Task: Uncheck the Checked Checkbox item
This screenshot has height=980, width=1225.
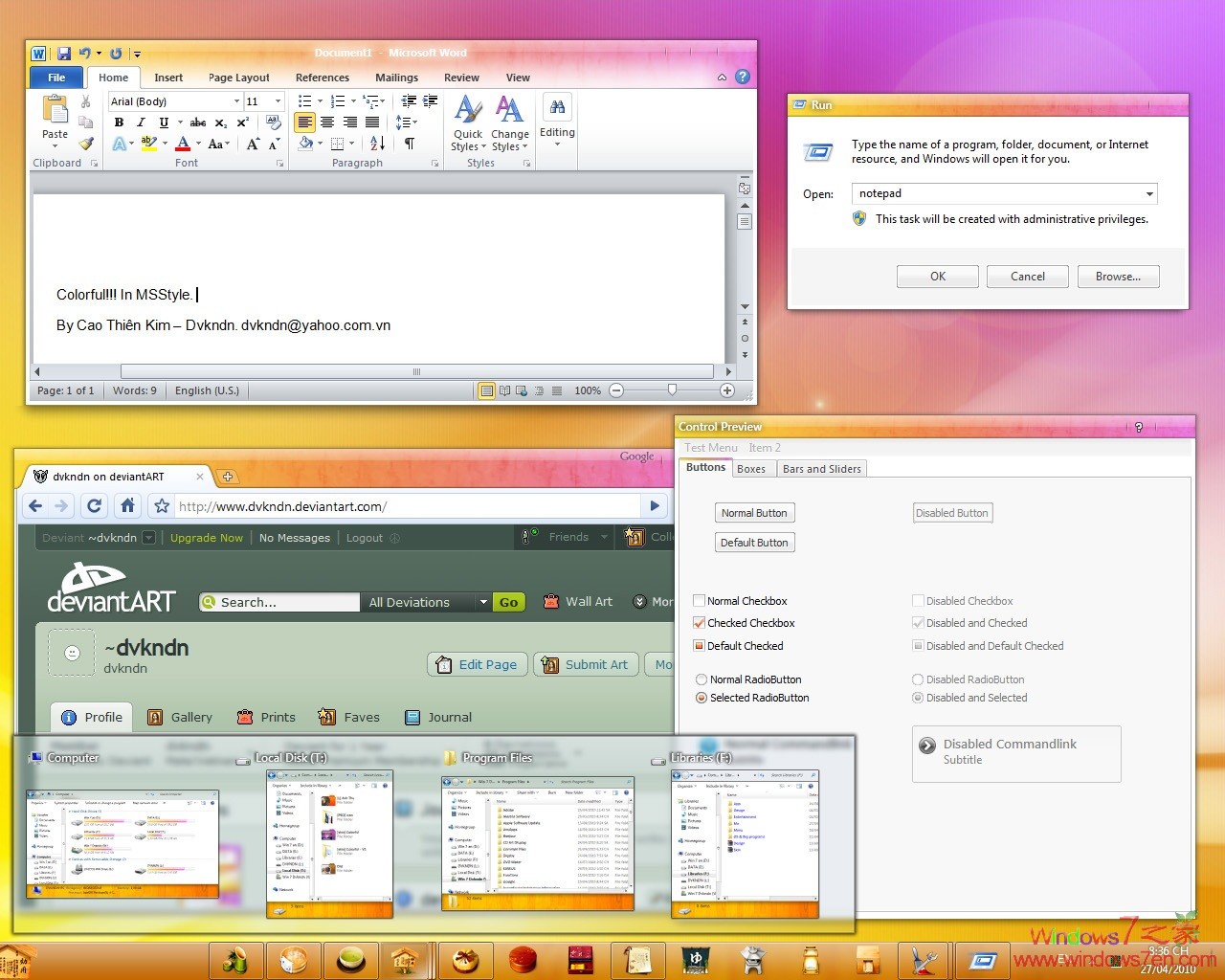Action: 700,622
